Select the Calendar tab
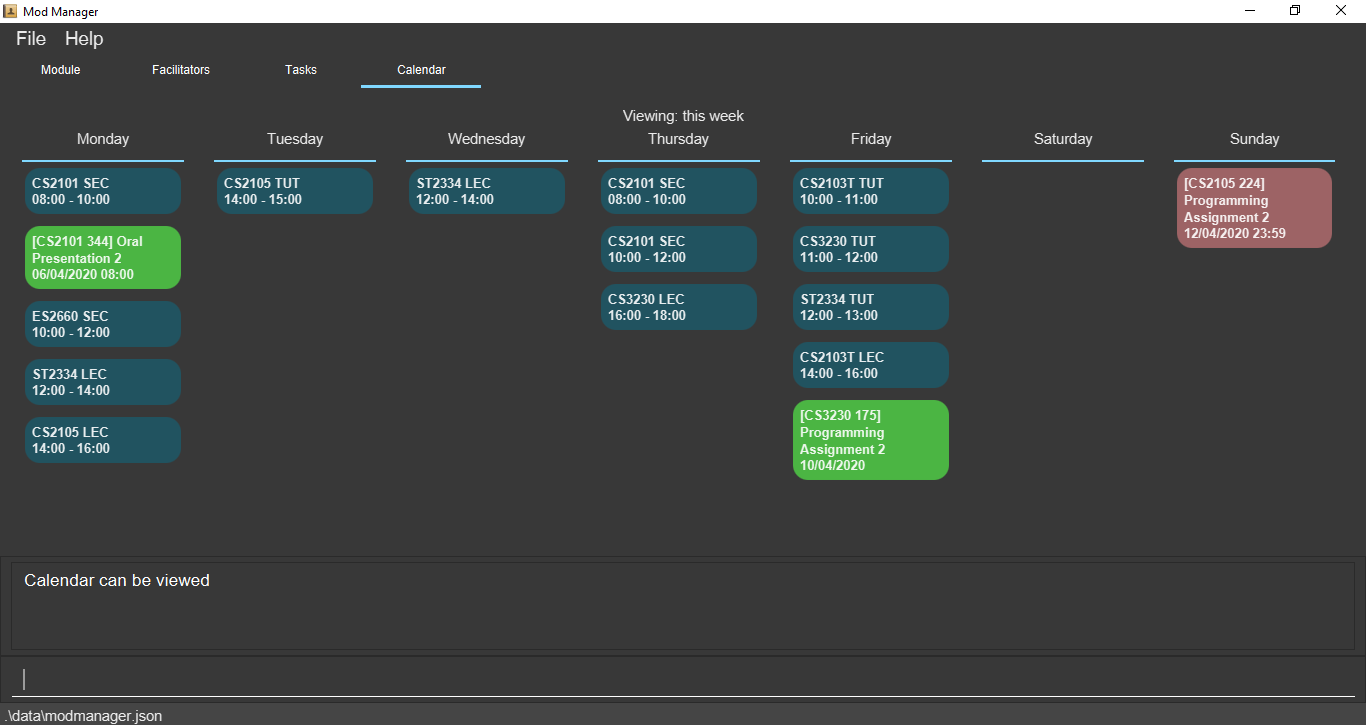Image resolution: width=1366 pixels, height=725 pixels. 421,70
